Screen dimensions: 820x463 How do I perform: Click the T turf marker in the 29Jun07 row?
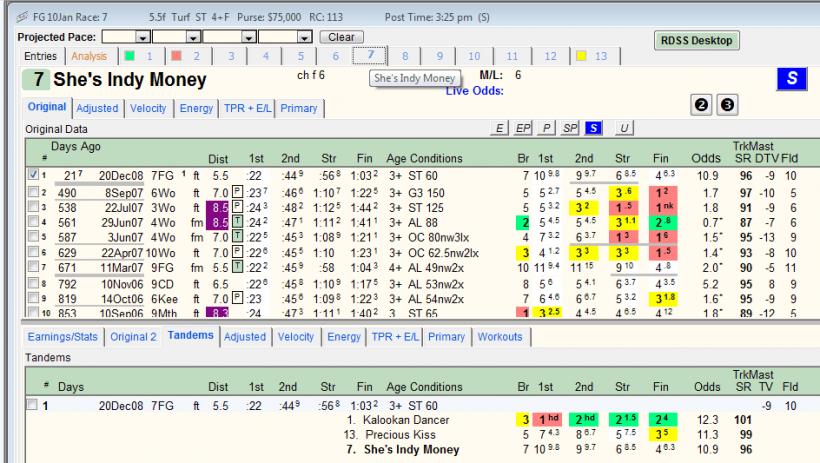(237, 222)
